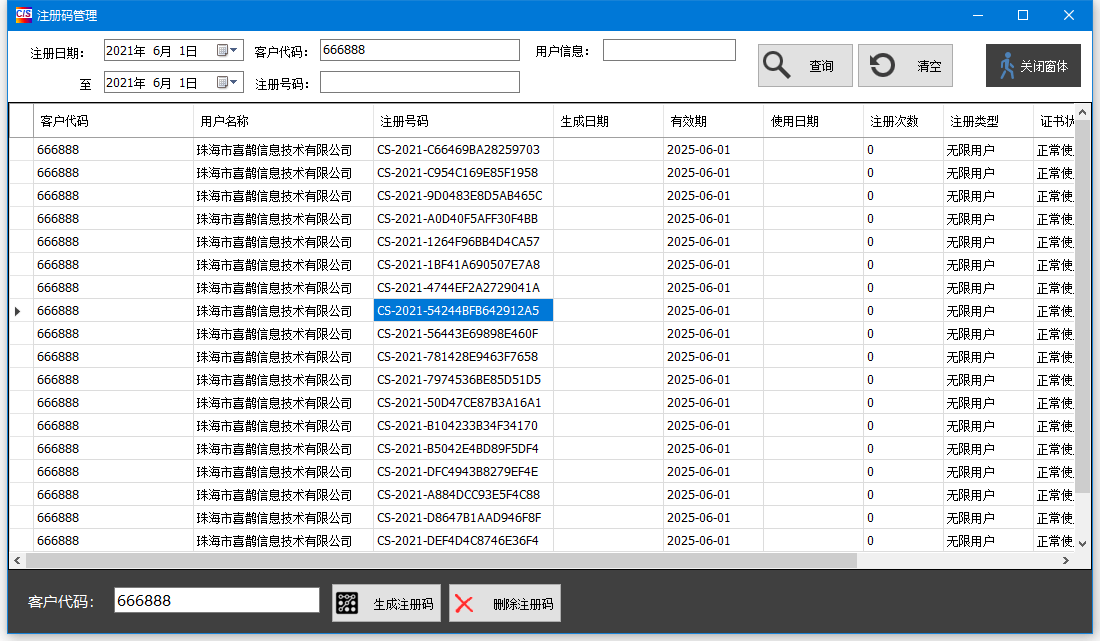Click the 注册类型 column header

pyautogui.click(x=988, y=121)
